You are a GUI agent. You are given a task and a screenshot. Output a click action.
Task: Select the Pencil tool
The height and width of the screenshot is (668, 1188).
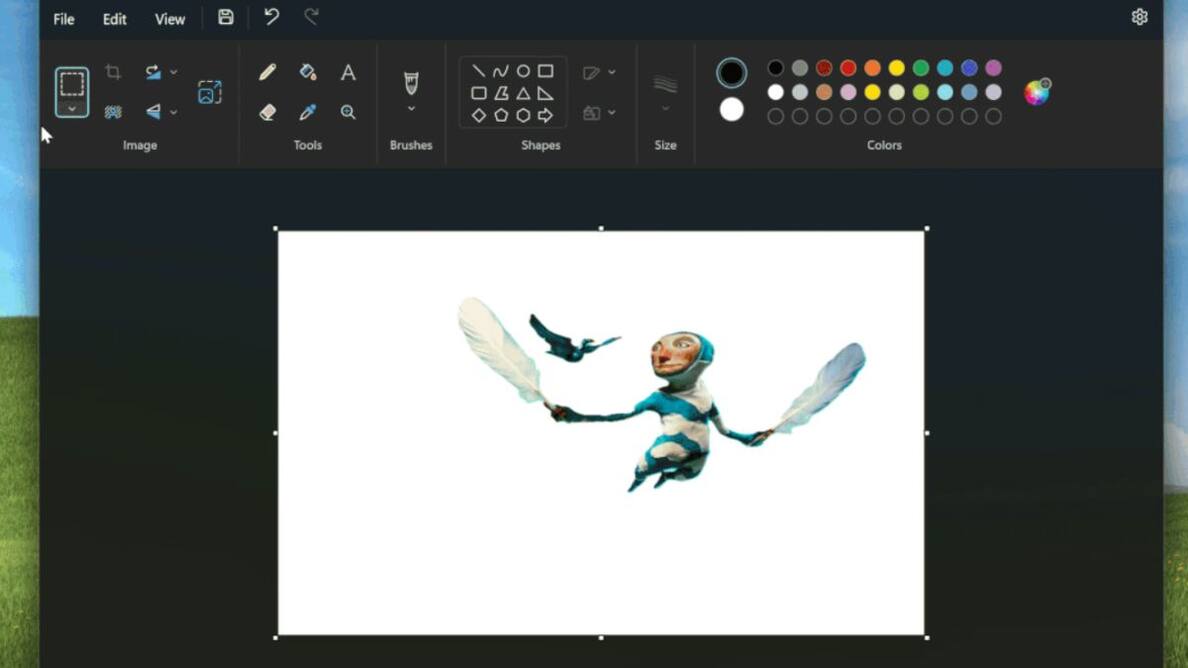[267, 72]
